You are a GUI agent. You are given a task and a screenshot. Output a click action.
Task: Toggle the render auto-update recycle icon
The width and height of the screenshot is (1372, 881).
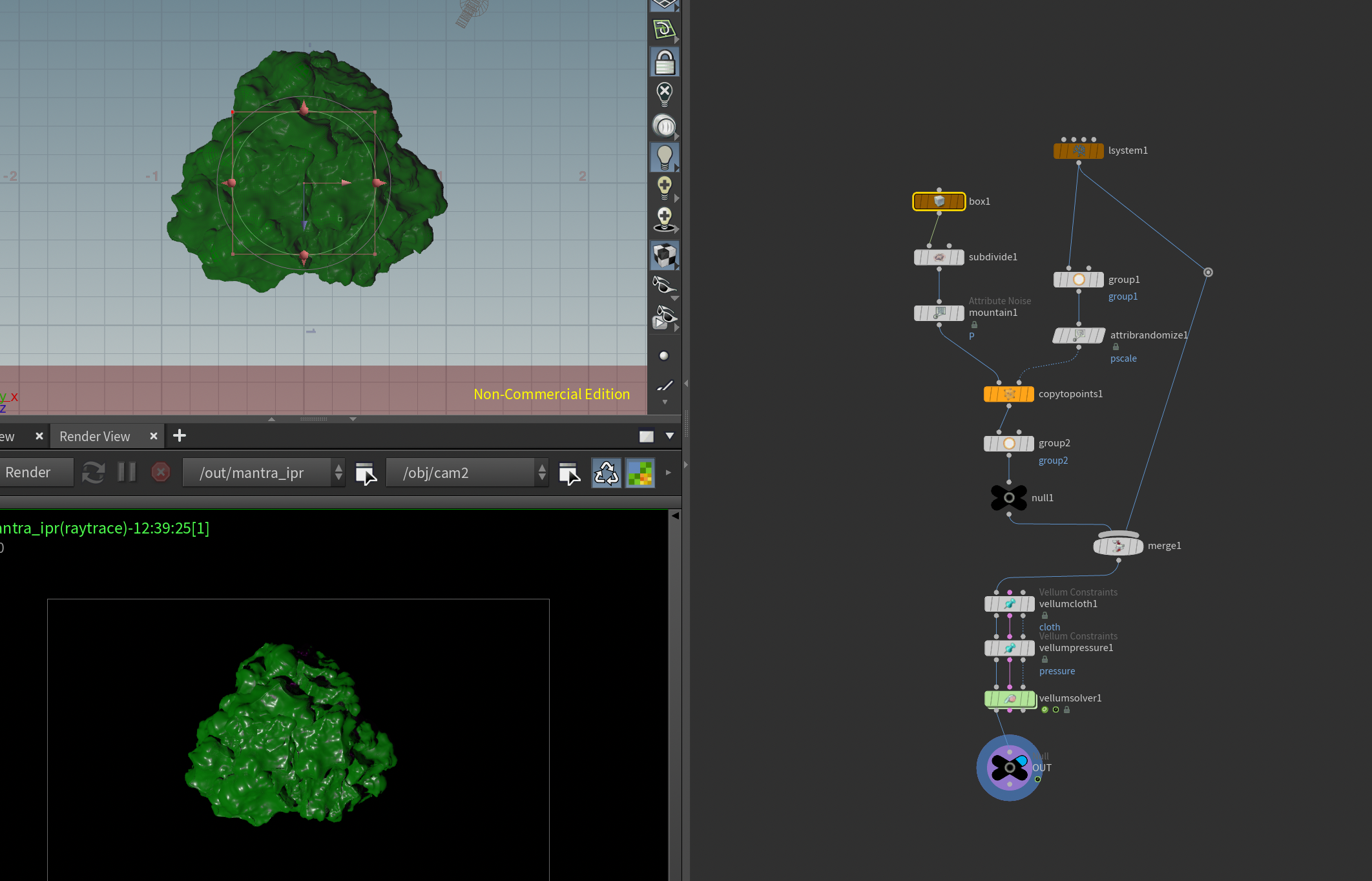click(606, 473)
